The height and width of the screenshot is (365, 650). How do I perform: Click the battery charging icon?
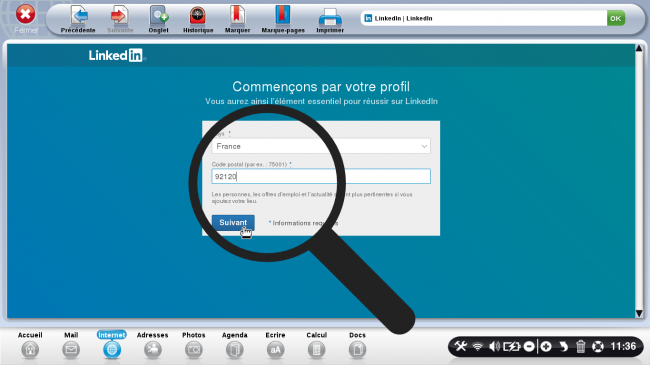click(x=512, y=346)
